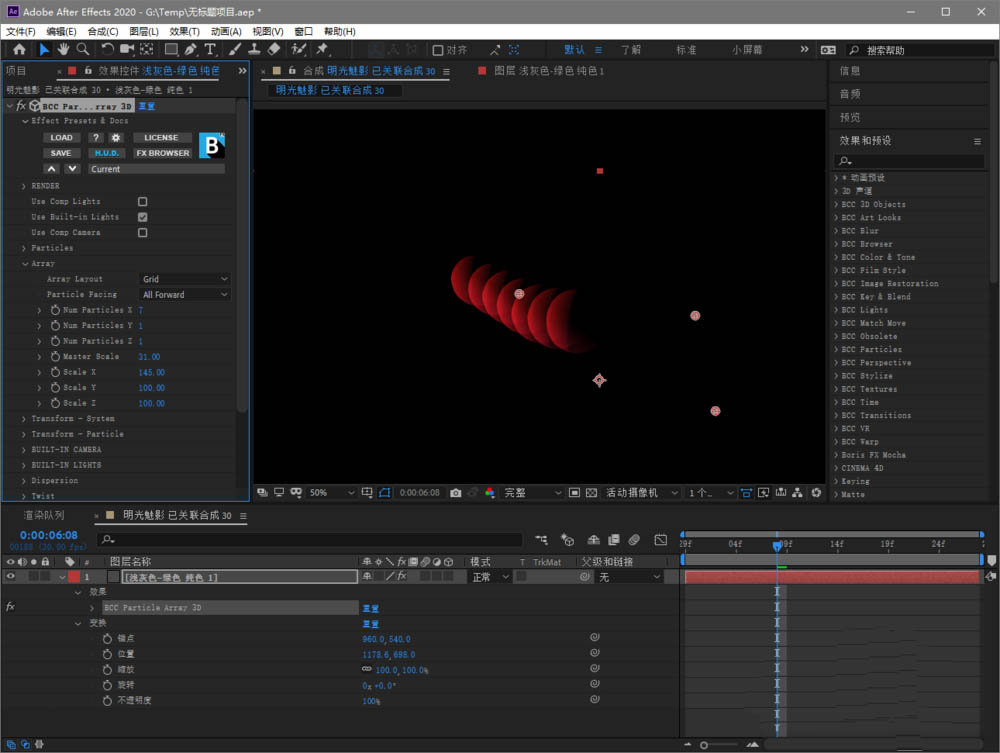Select the Horizontal Type tool
The image size is (1000, 753).
[x=210, y=49]
